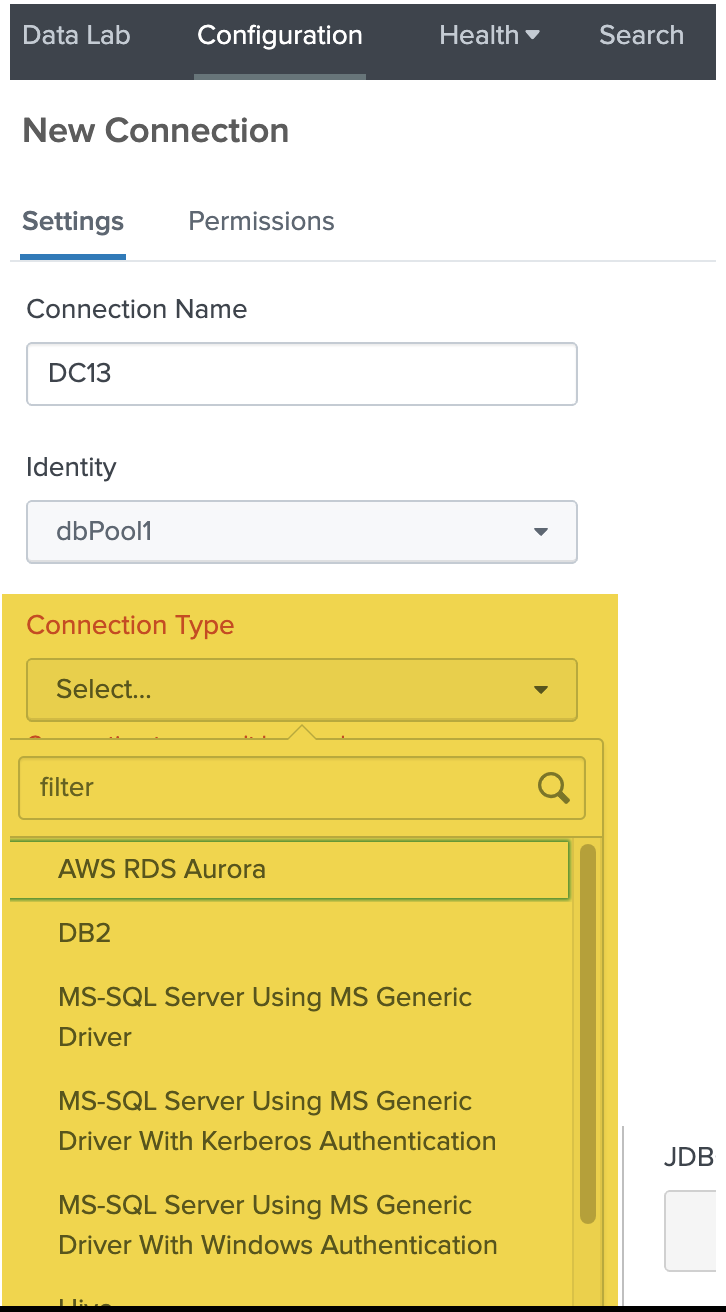Switch to the Permissions tab

261,221
